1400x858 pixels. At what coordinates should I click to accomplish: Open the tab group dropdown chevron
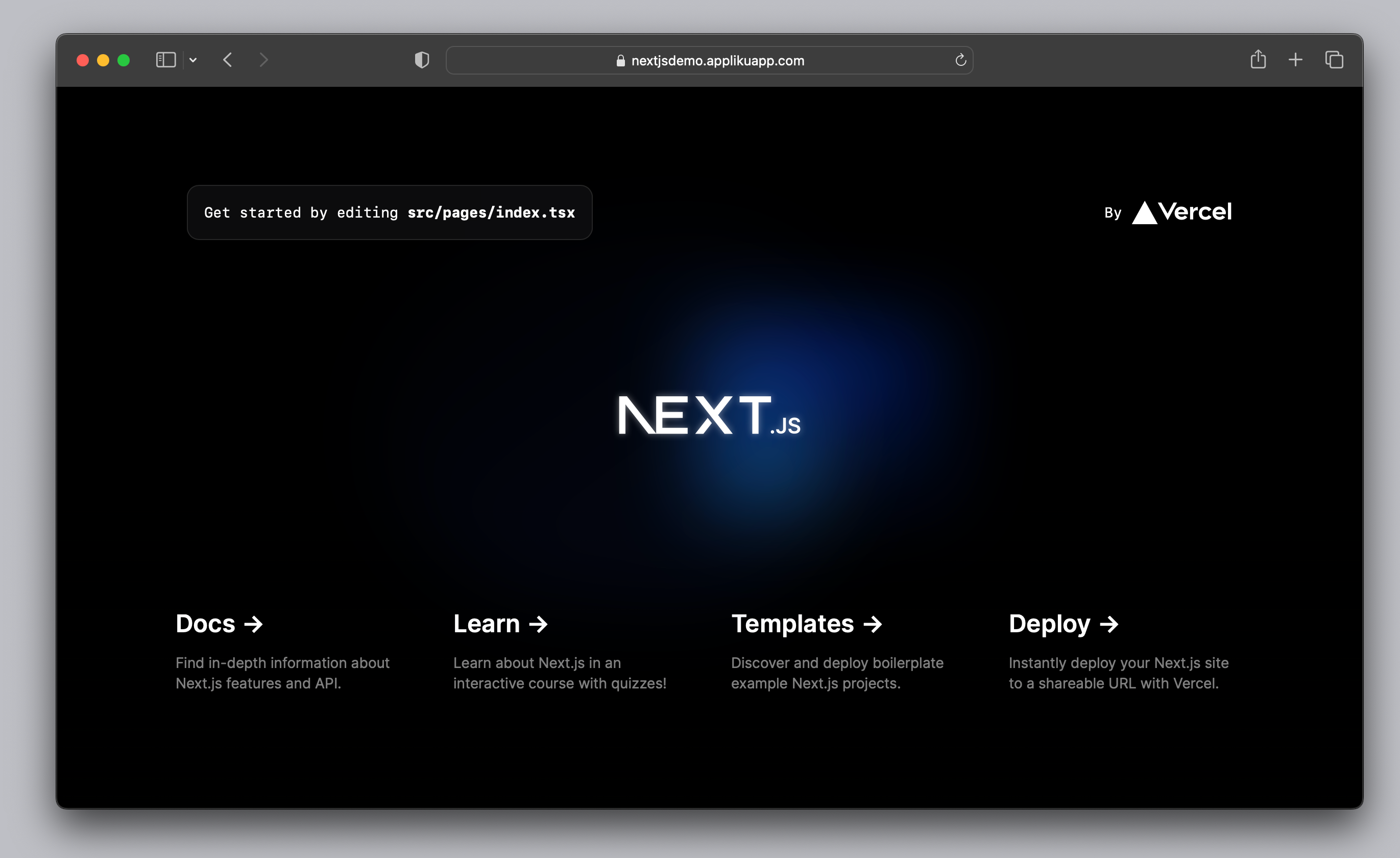[193, 60]
